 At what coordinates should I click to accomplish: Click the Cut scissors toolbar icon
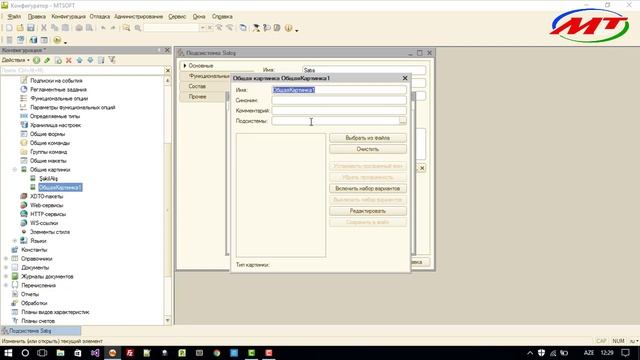44,28
